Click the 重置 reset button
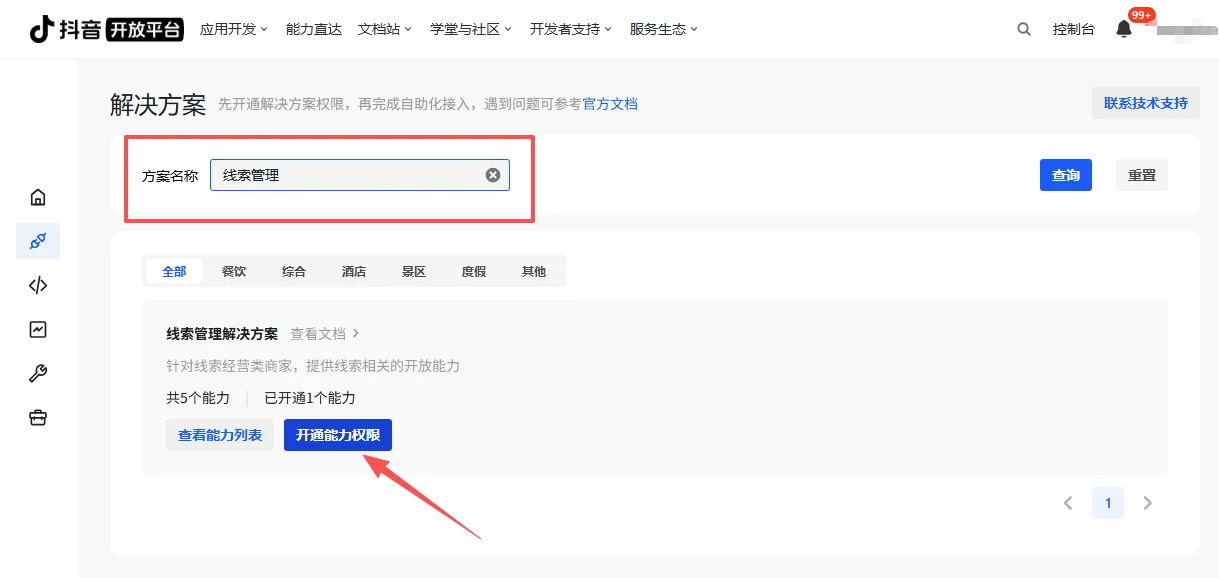The width and height of the screenshot is (1219, 578). pyautogui.click(x=1142, y=175)
